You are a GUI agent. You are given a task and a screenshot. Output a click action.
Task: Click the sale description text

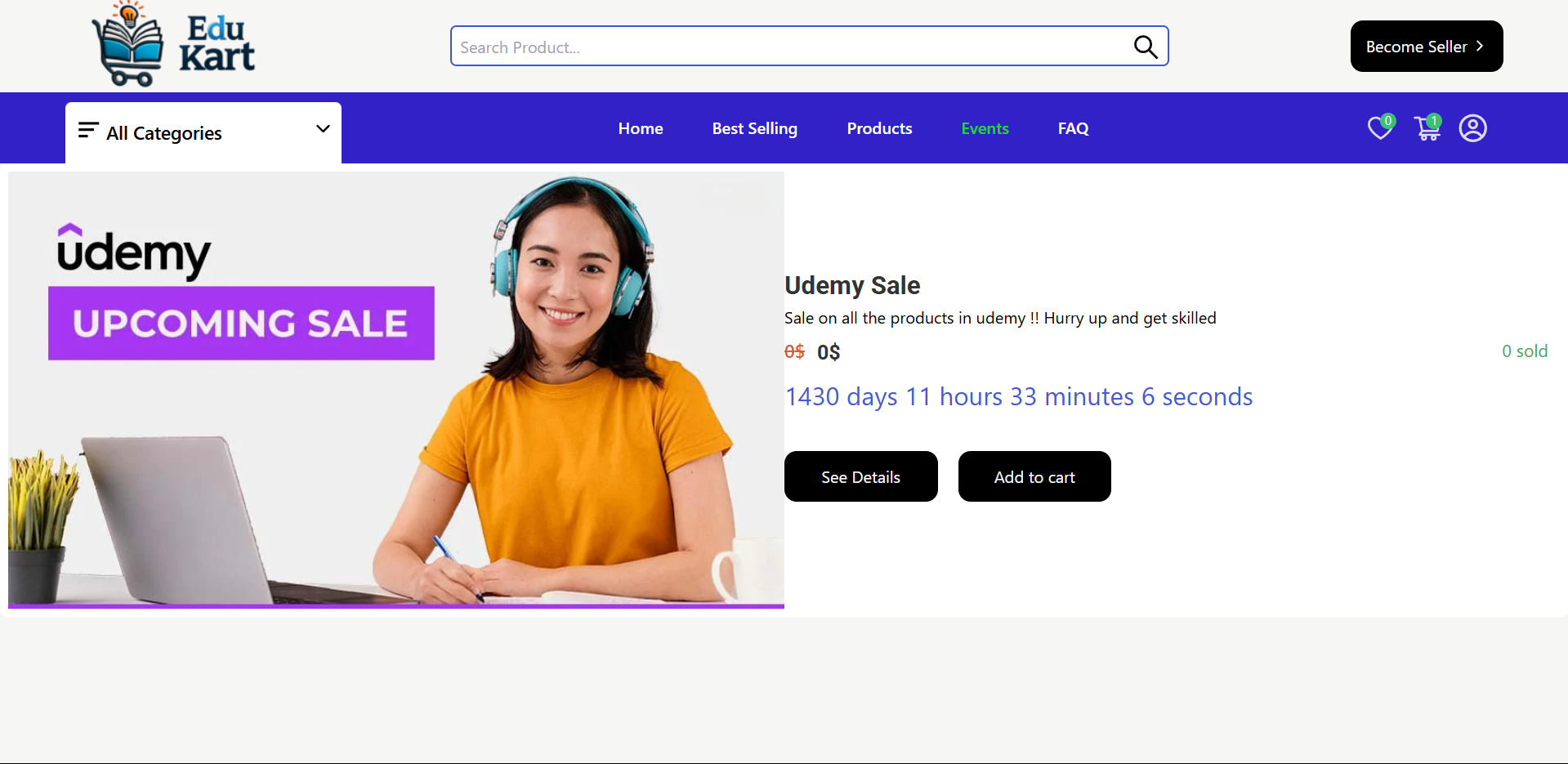tap(1000, 318)
